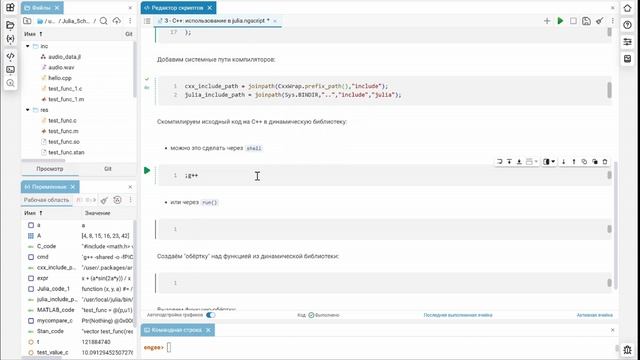Screen dimensions: 640x360
Task: Search files with the magnifier icon
Action: (104, 21)
